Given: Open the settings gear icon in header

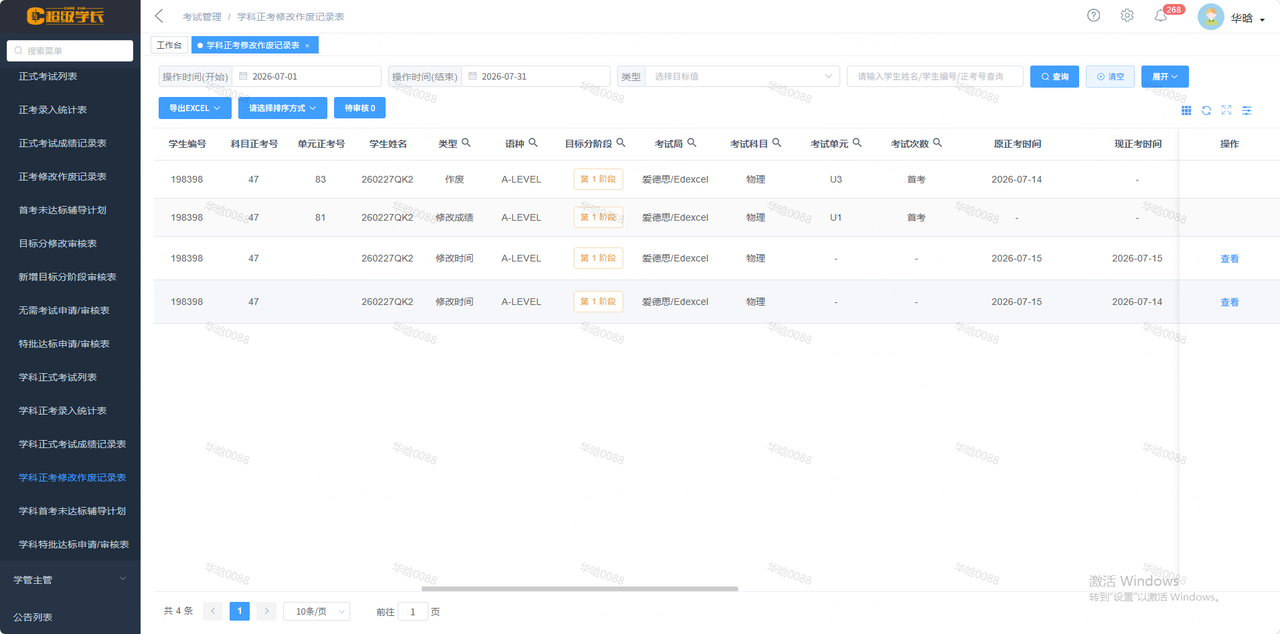Looking at the screenshot, I should tap(1127, 15).
